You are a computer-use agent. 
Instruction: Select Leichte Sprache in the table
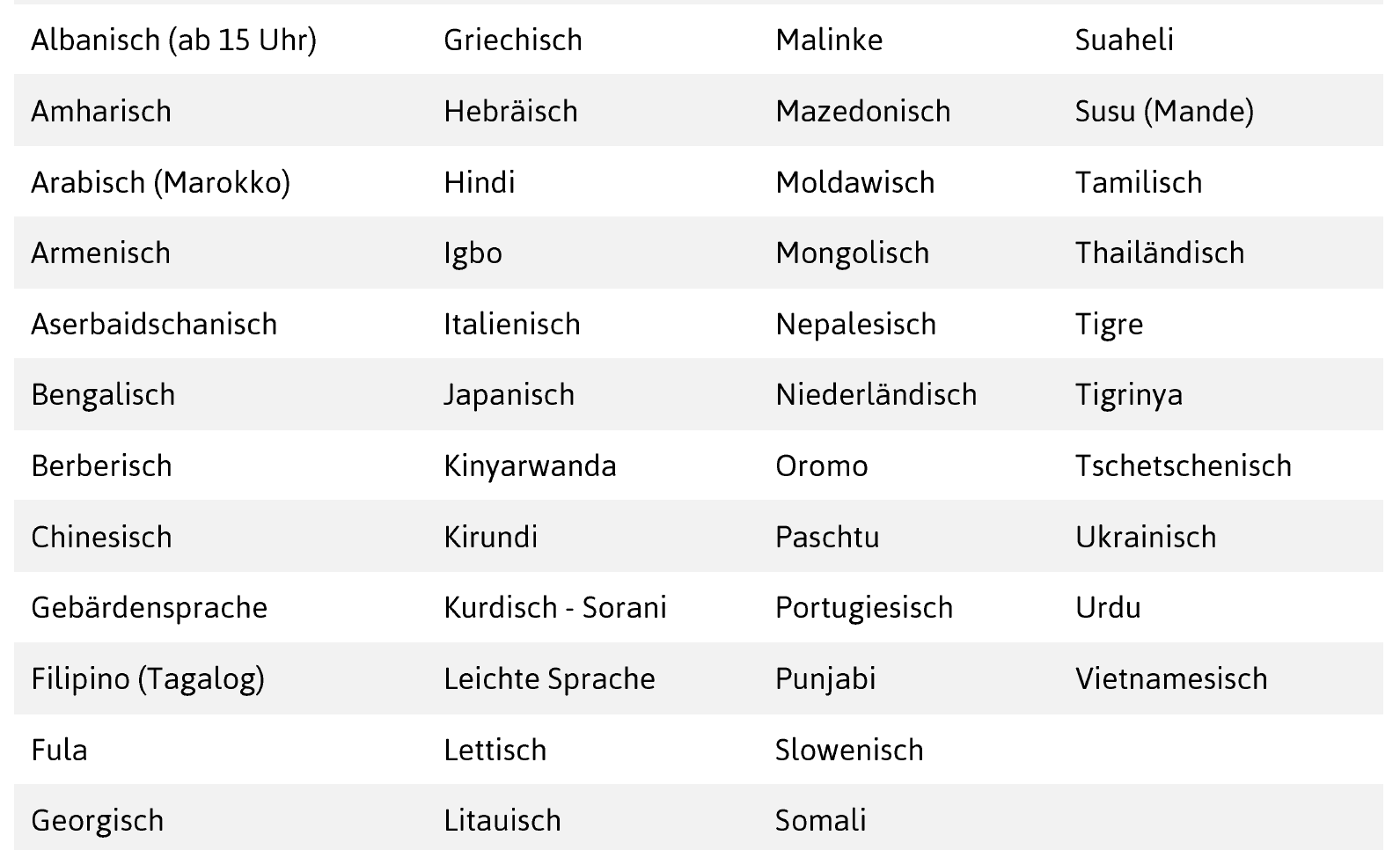[549, 679]
